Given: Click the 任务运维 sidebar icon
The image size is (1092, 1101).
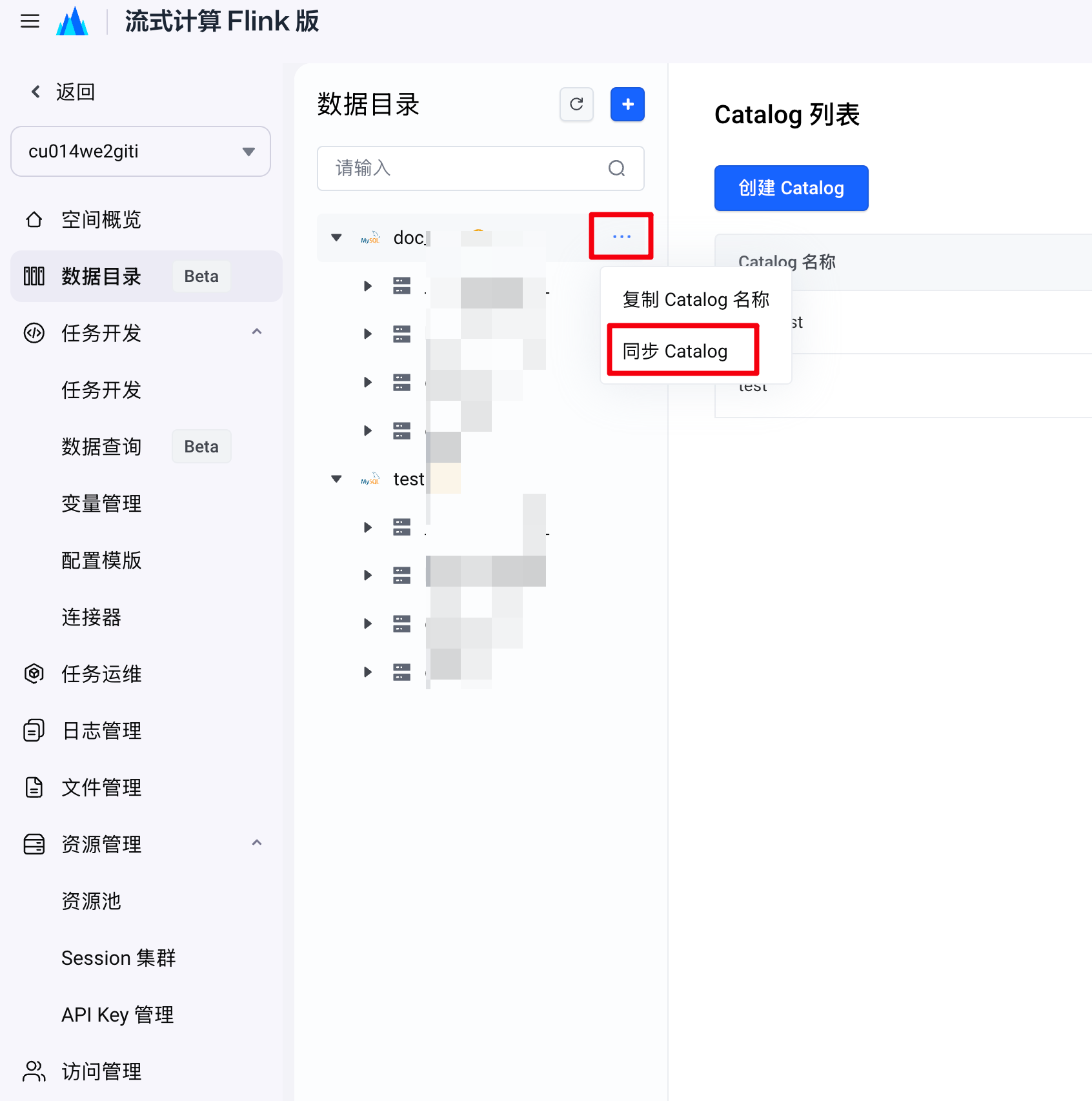Looking at the screenshot, I should tap(34, 674).
